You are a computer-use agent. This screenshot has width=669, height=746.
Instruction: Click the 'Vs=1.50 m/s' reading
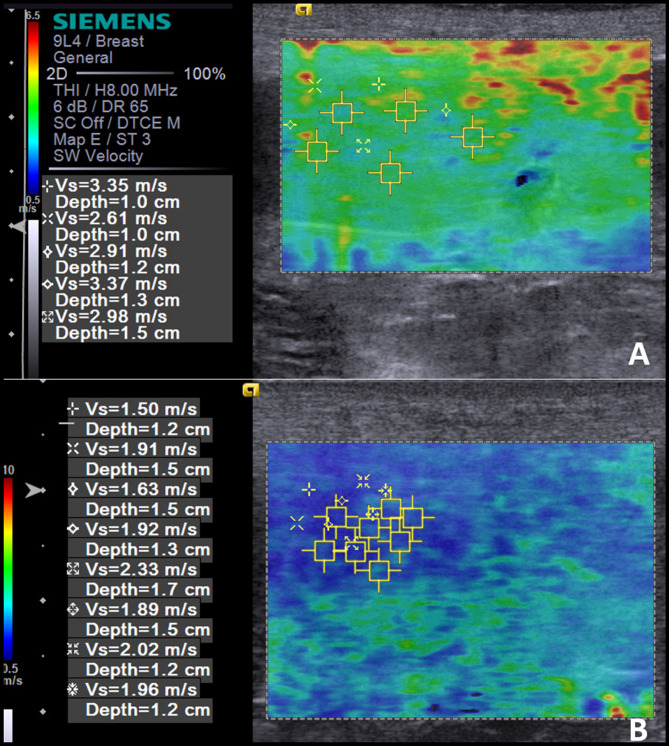pos(141,409)
